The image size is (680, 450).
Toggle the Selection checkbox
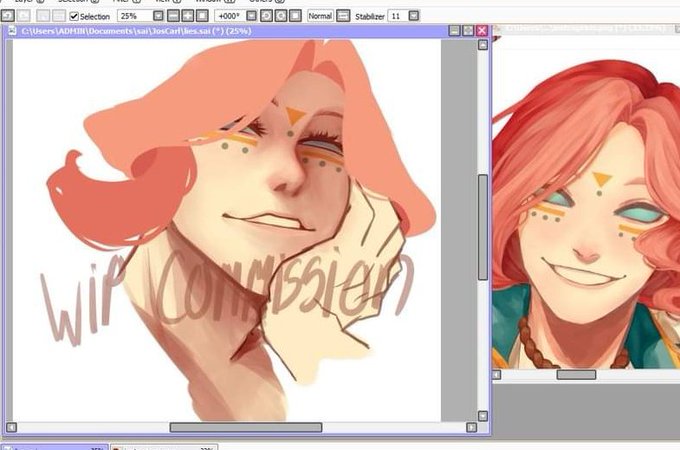(74, 16)
